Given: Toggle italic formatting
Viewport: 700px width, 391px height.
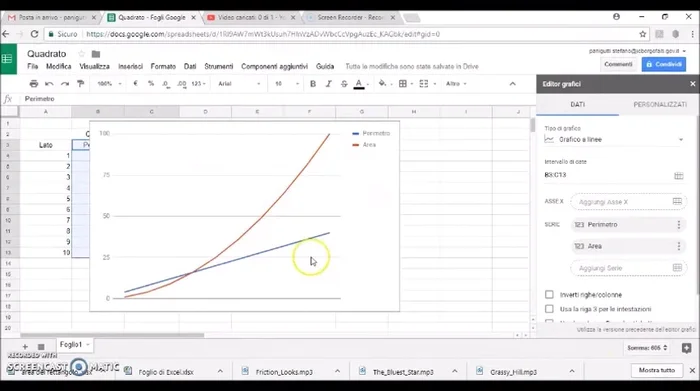Looking at the screenshot, I should [x=329, y=83].
